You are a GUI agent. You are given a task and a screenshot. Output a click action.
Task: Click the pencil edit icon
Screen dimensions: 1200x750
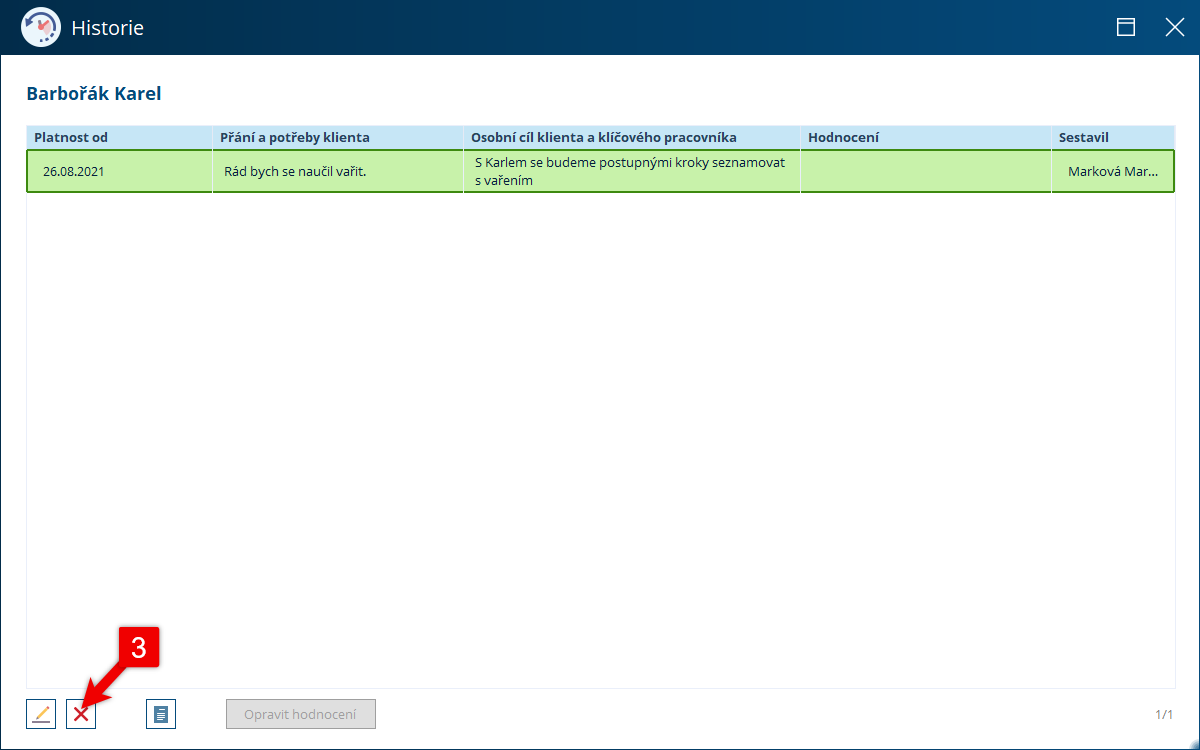(41, 714)
